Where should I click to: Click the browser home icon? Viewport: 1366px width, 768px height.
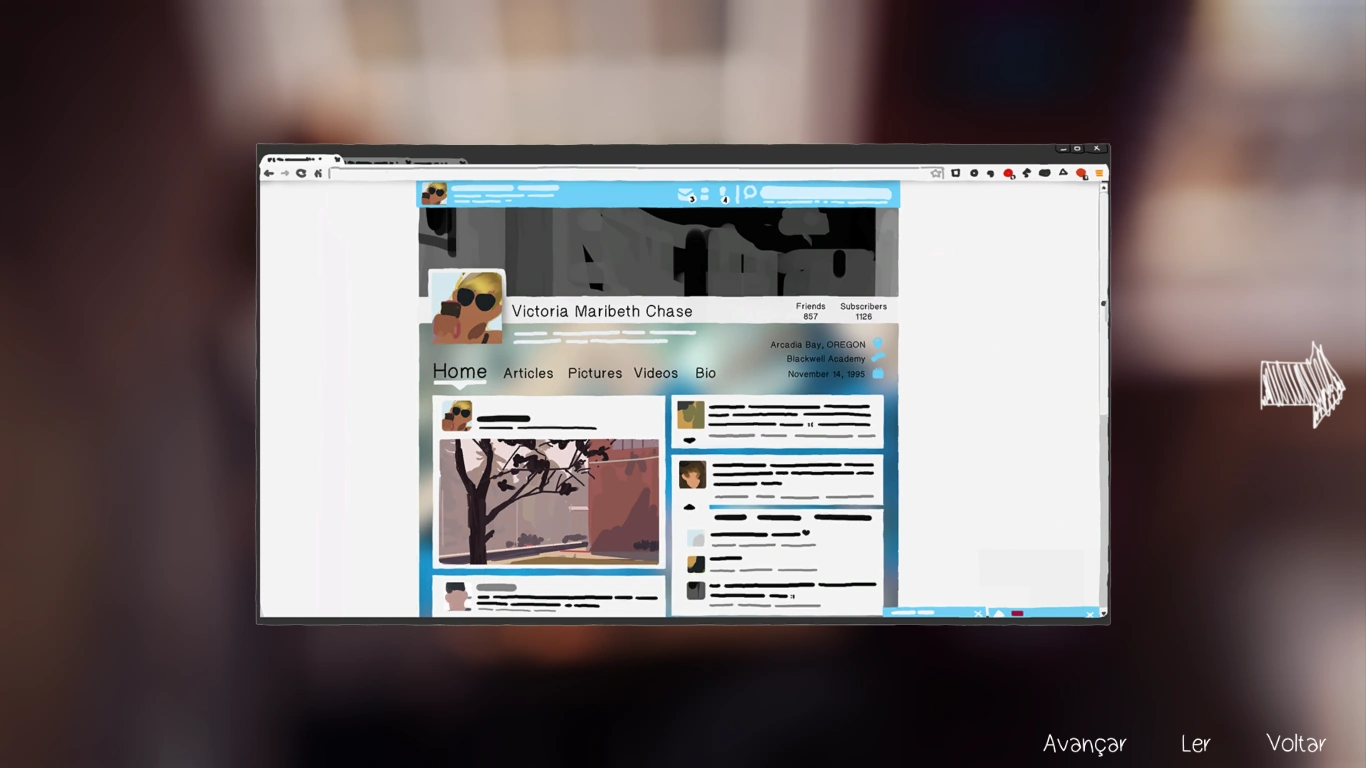pyautogui.click(x=318, y=173)
